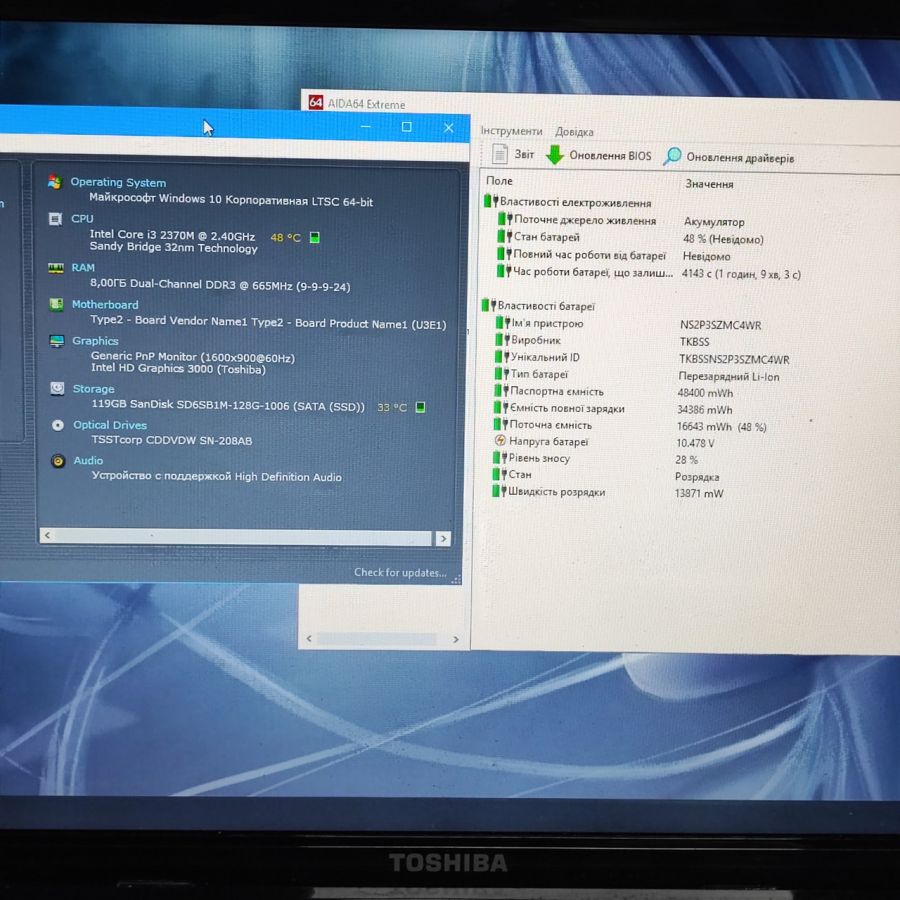Image resolution: width=900 pixels, height=900 pixels.
Task: Click AIDA64 left pane's right scroll arrow
Action: point(456,639)
